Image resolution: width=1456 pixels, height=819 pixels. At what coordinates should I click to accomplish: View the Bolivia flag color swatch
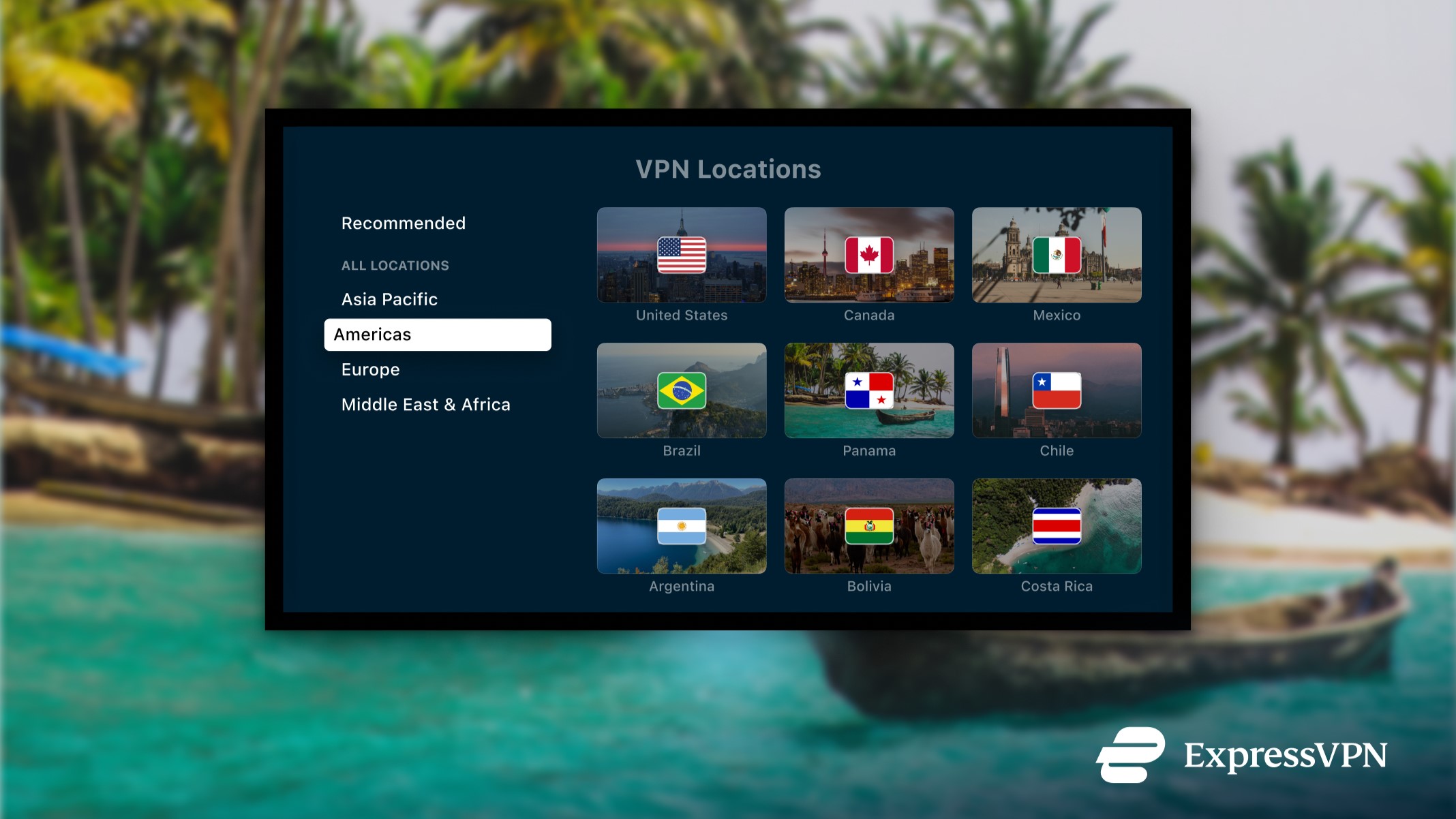[x=868, y=525]
